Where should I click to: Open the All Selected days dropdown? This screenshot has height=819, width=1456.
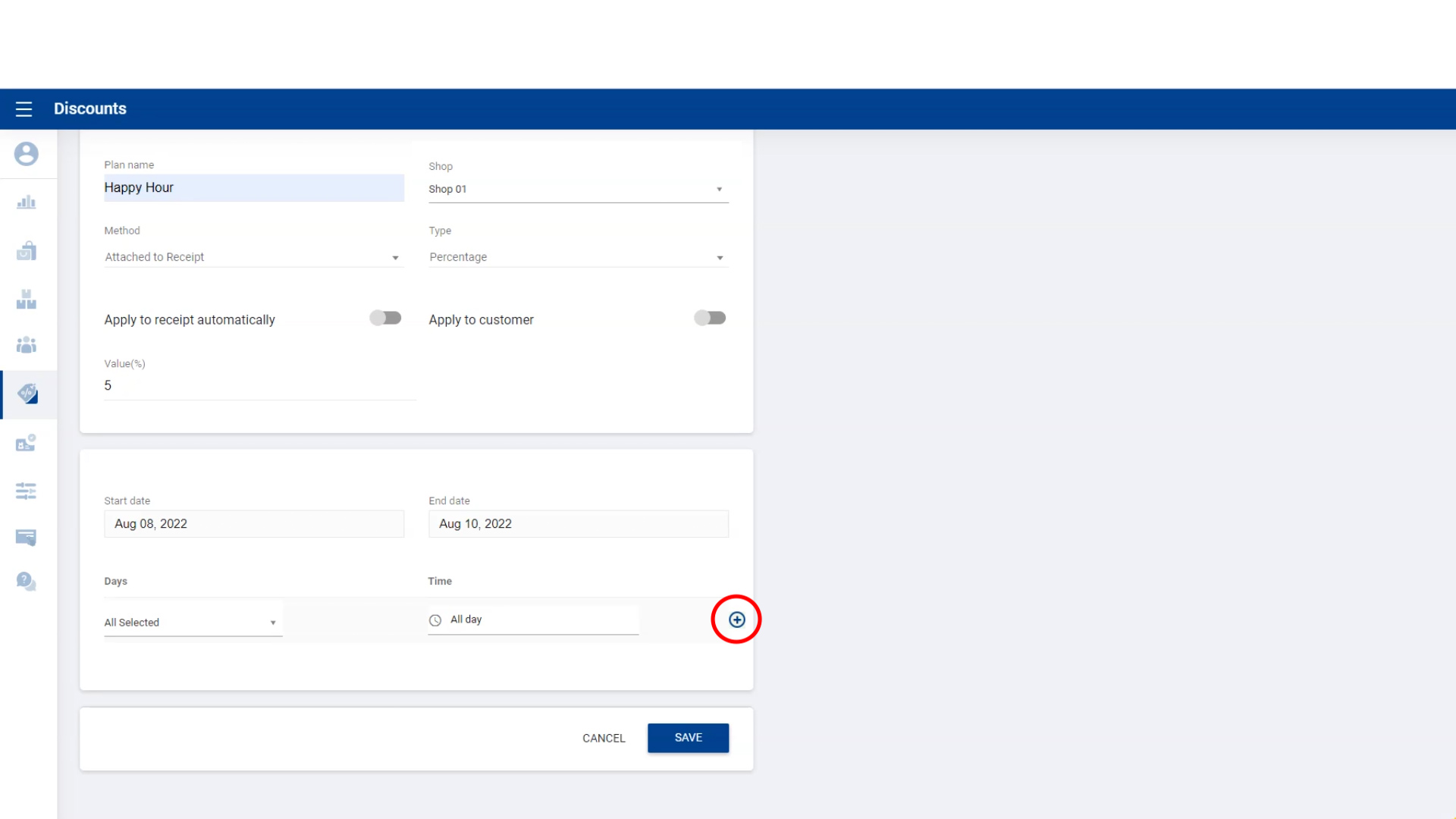coord(193,623)
